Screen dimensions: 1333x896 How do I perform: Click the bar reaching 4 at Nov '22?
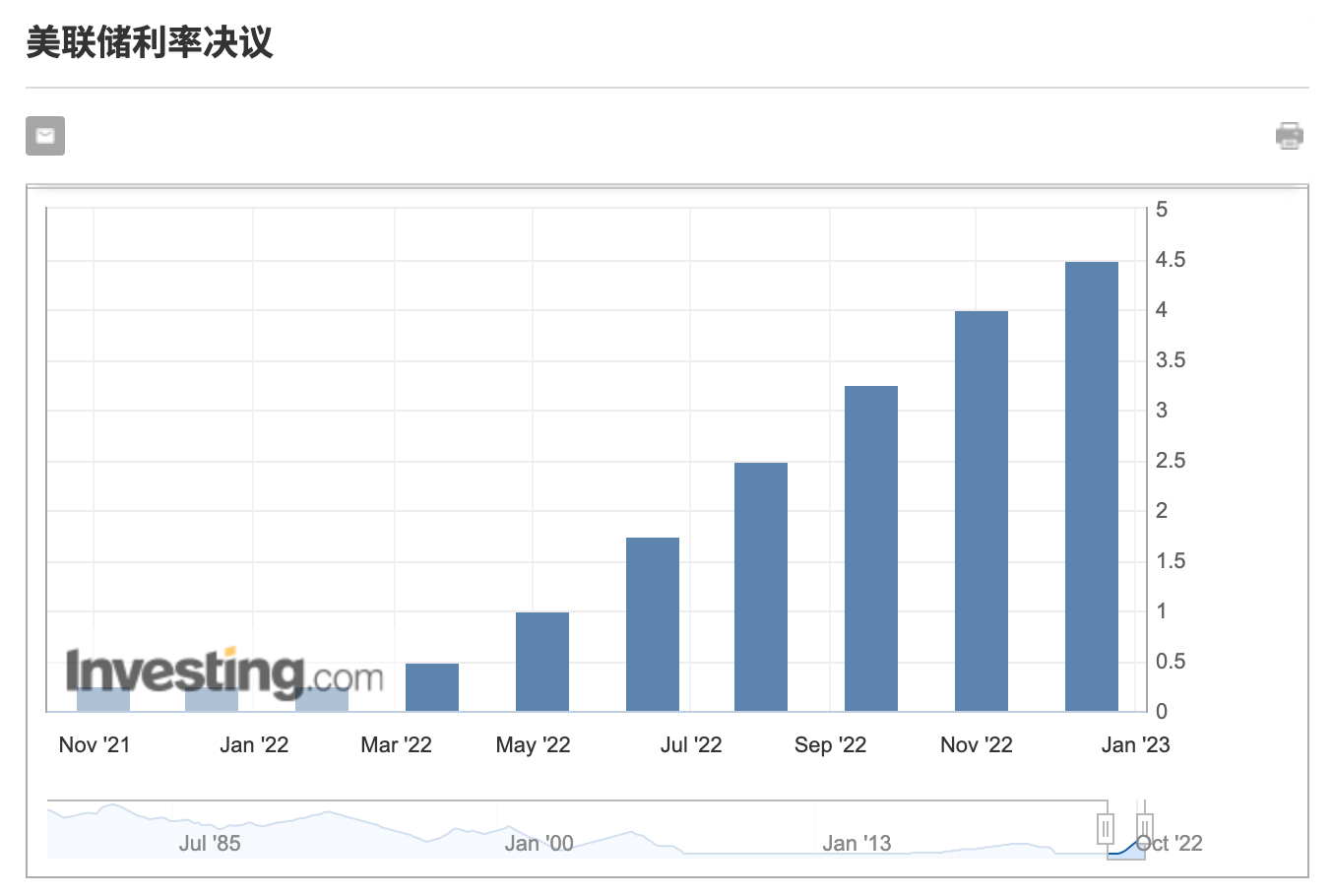point(982,511)
